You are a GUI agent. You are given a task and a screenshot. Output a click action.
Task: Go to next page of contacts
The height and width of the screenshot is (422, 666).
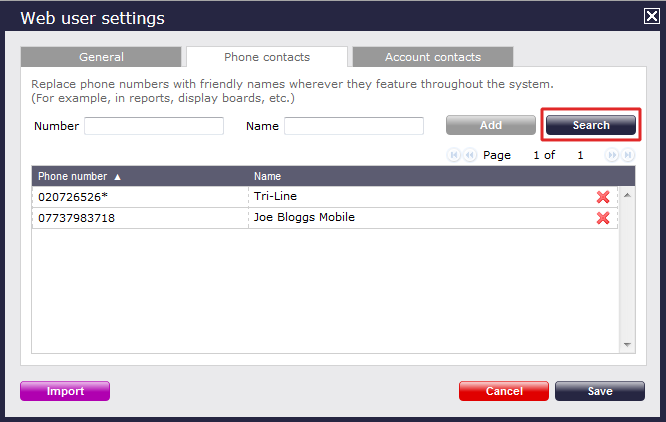tap(612, 155)
